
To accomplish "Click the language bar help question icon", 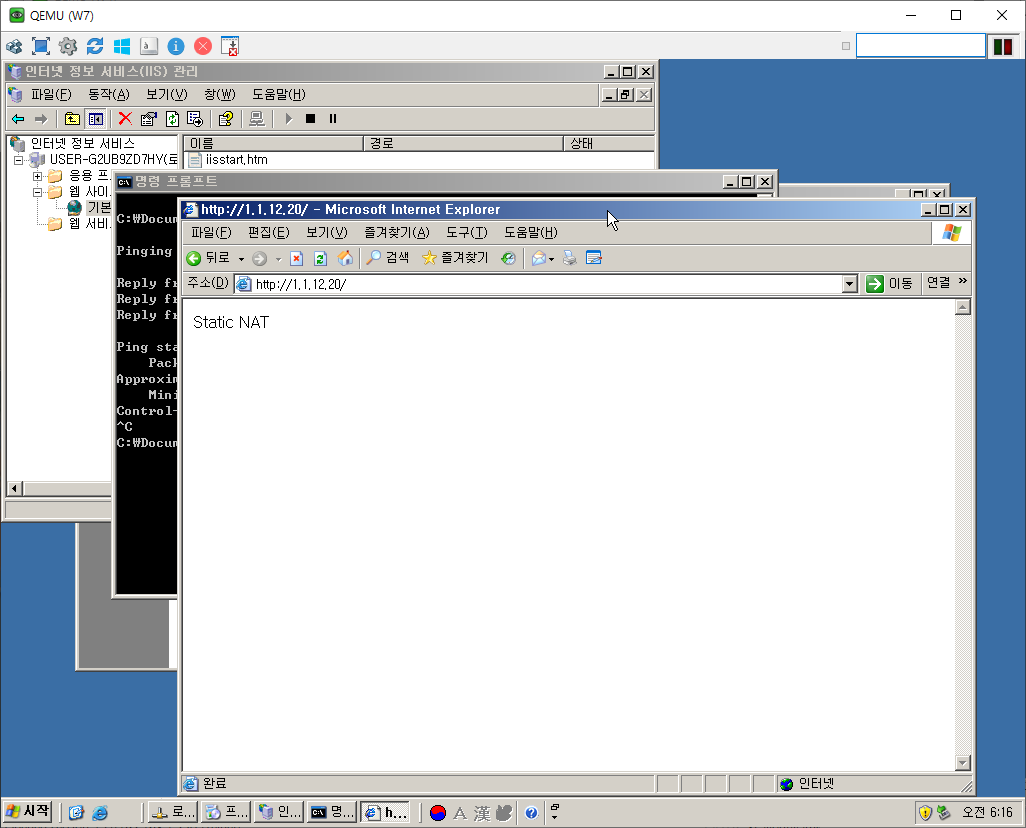I will (x=531, y=813).
